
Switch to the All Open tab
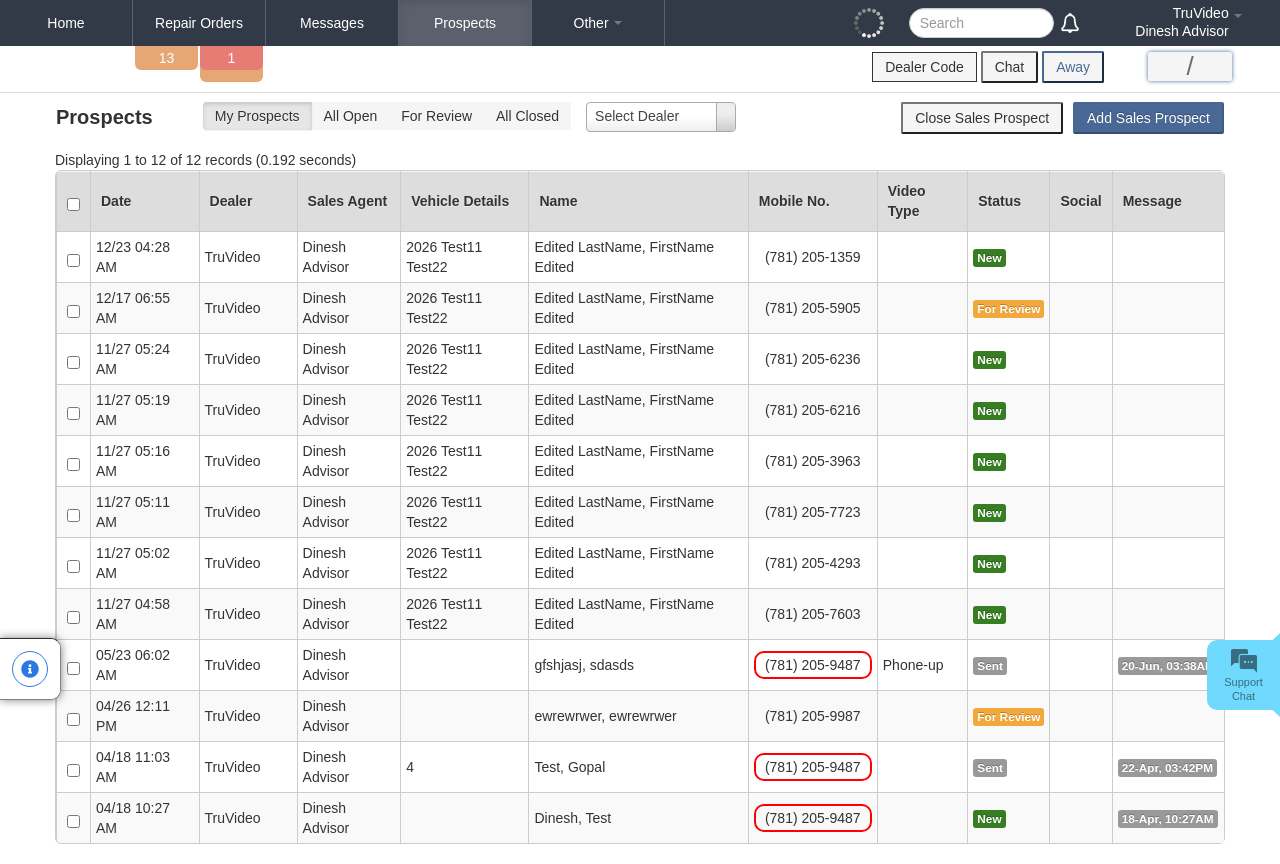point(350,116)
